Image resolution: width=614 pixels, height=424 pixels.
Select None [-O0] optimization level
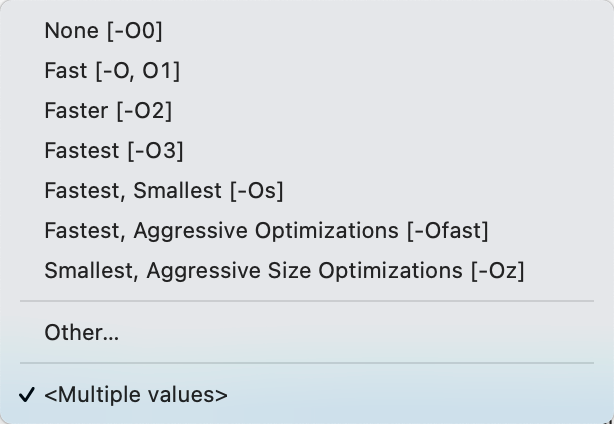103,31
